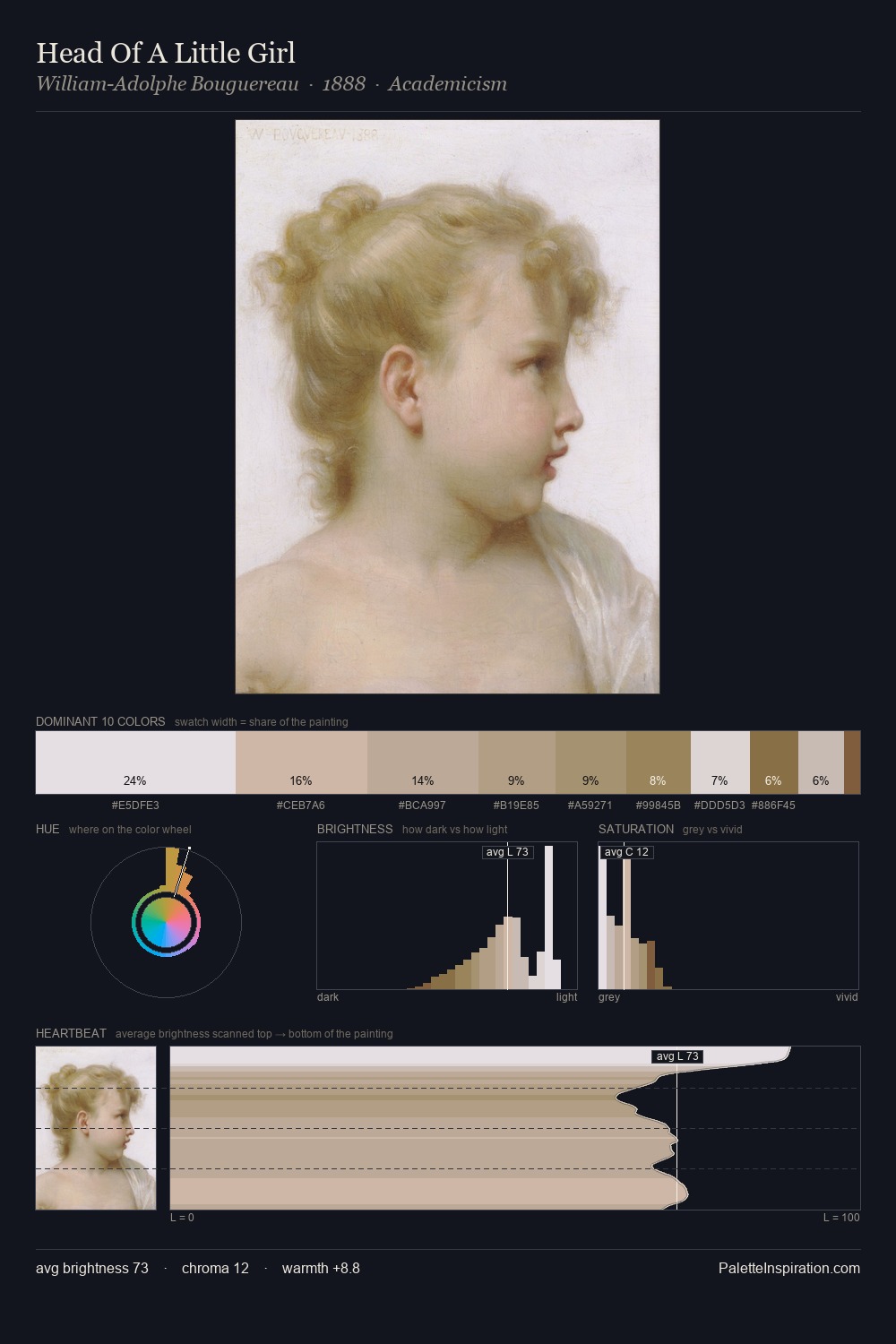Click the main Bouguereau painting image
This screenshot has height=1344, width=896.
click(x=447, y=407)
